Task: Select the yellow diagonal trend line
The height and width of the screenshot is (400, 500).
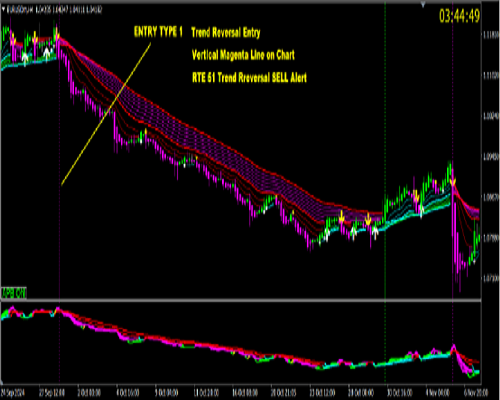Action: (106, 114)
